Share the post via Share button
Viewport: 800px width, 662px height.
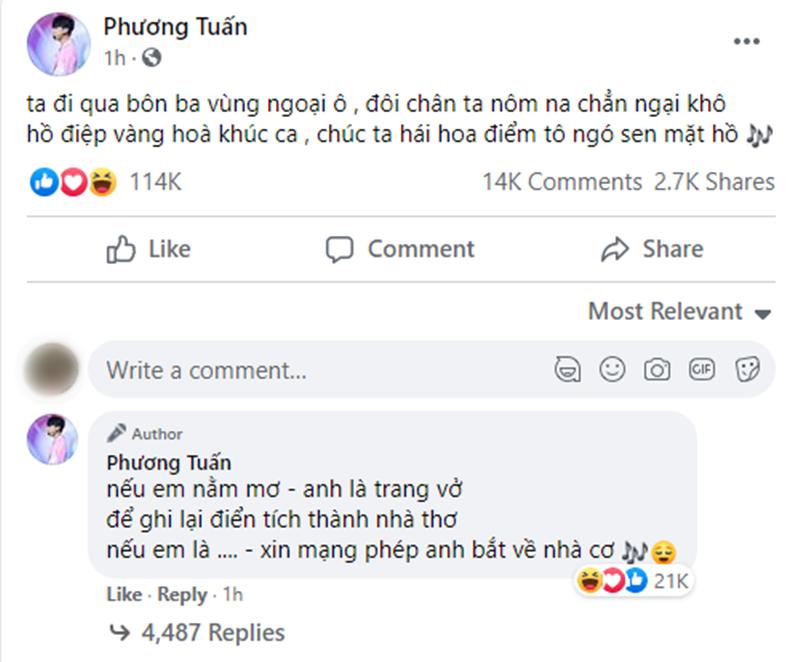[x=652, y=249]
